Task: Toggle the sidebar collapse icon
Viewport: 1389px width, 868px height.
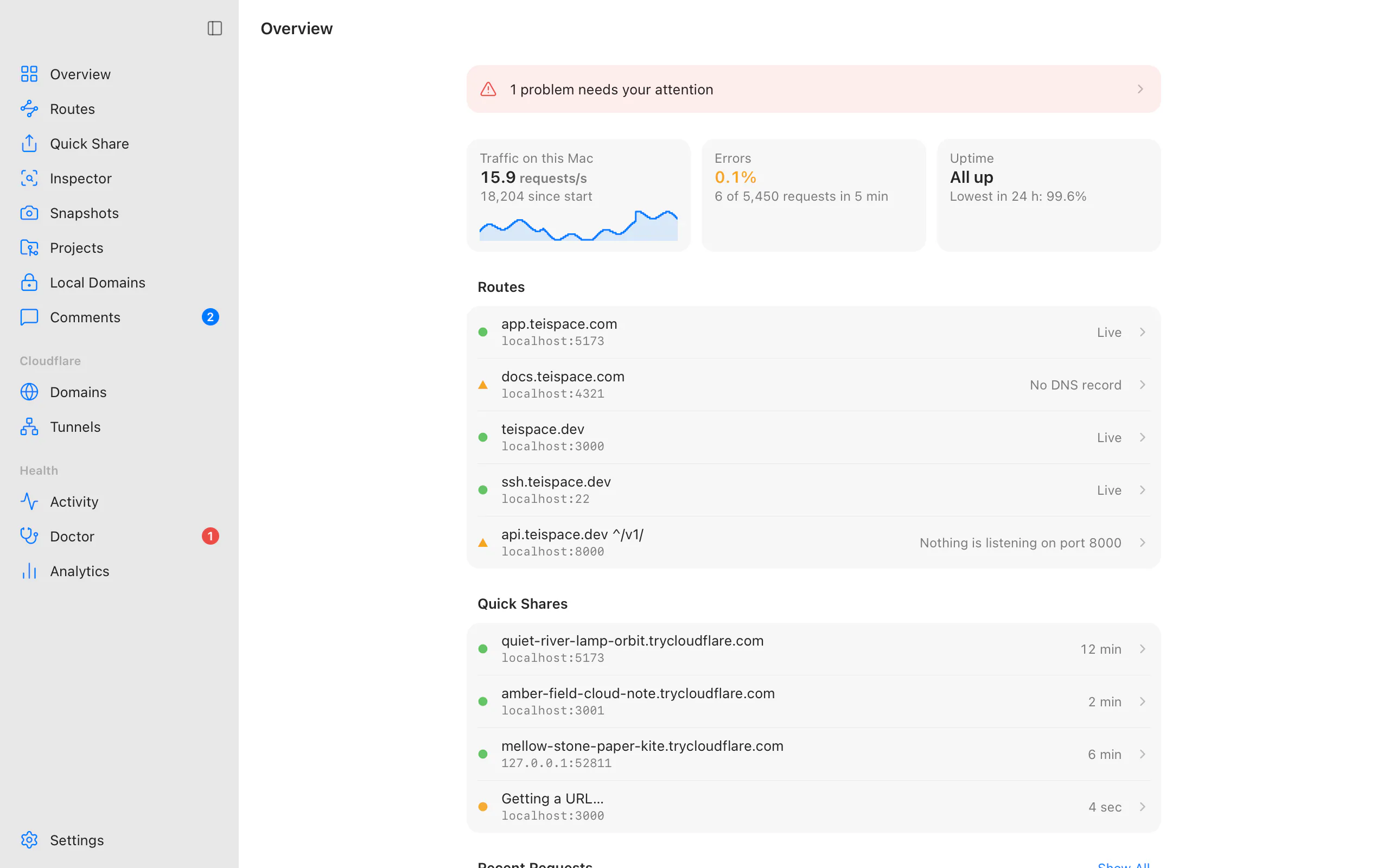Action: (x=214, y=28)
